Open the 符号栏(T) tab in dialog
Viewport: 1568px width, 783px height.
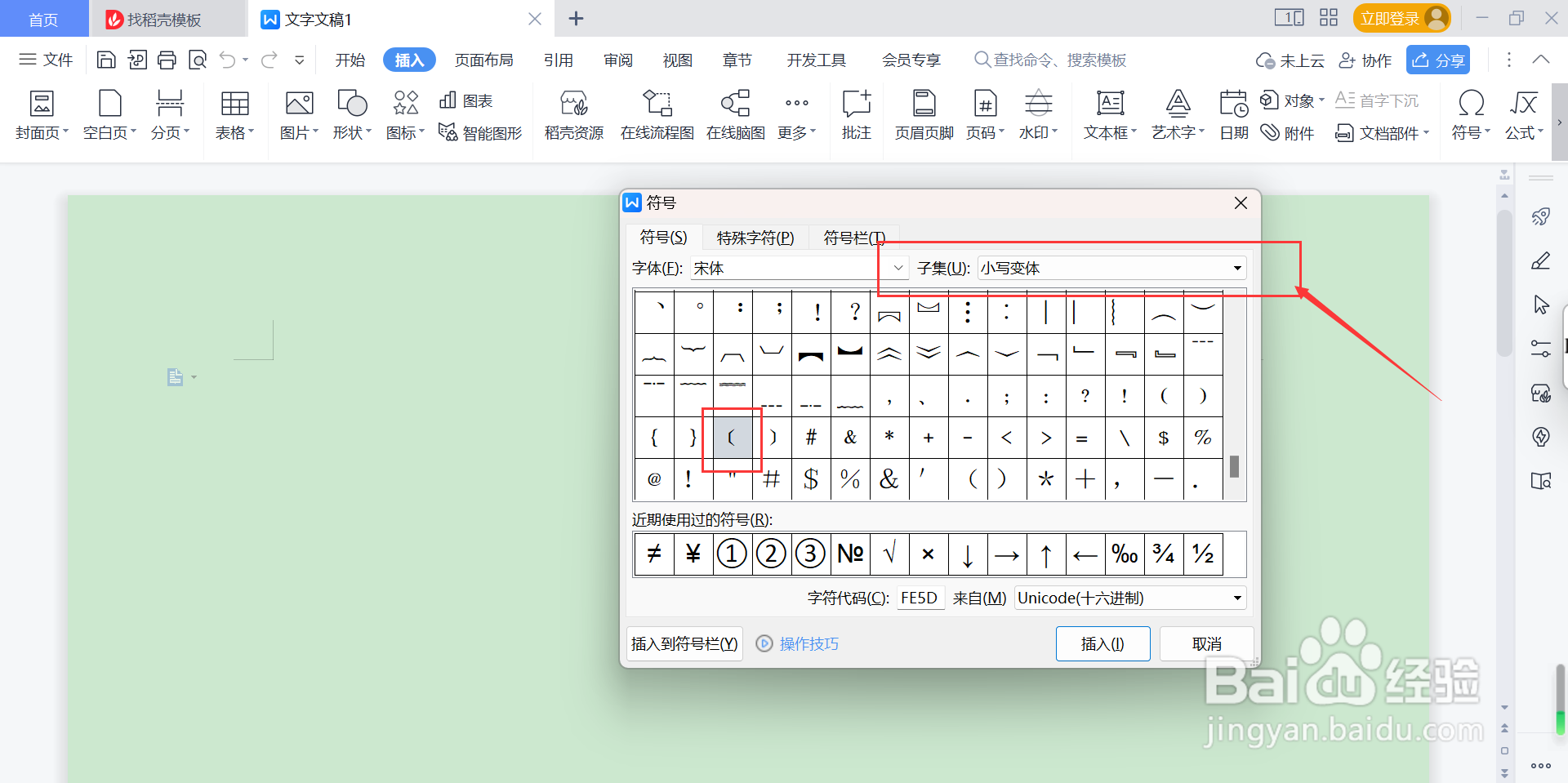coord(854,238)
